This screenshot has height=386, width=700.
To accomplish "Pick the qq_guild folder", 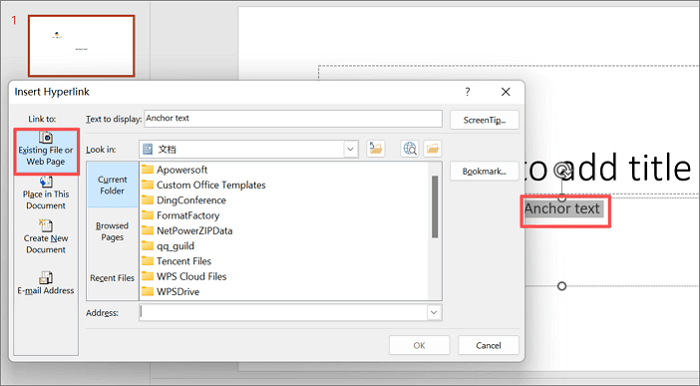I will click(168, 245).
